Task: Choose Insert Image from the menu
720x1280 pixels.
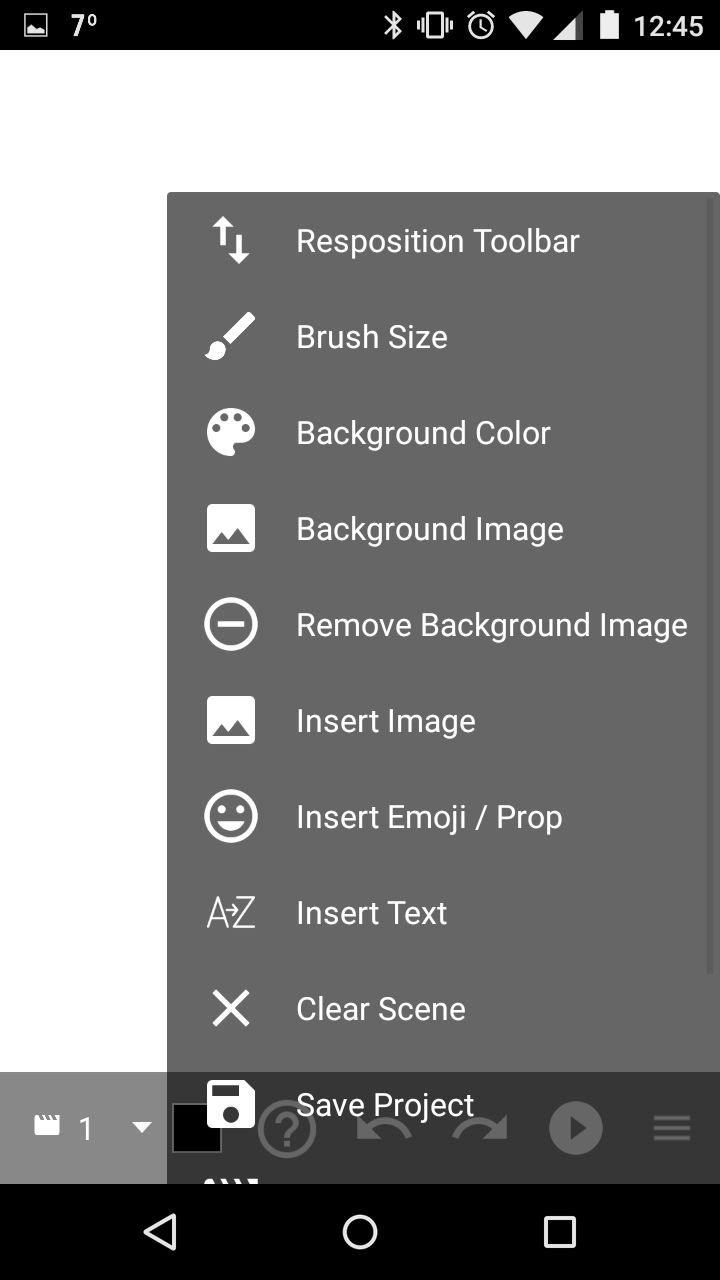Action: click(x=443, y=721)
